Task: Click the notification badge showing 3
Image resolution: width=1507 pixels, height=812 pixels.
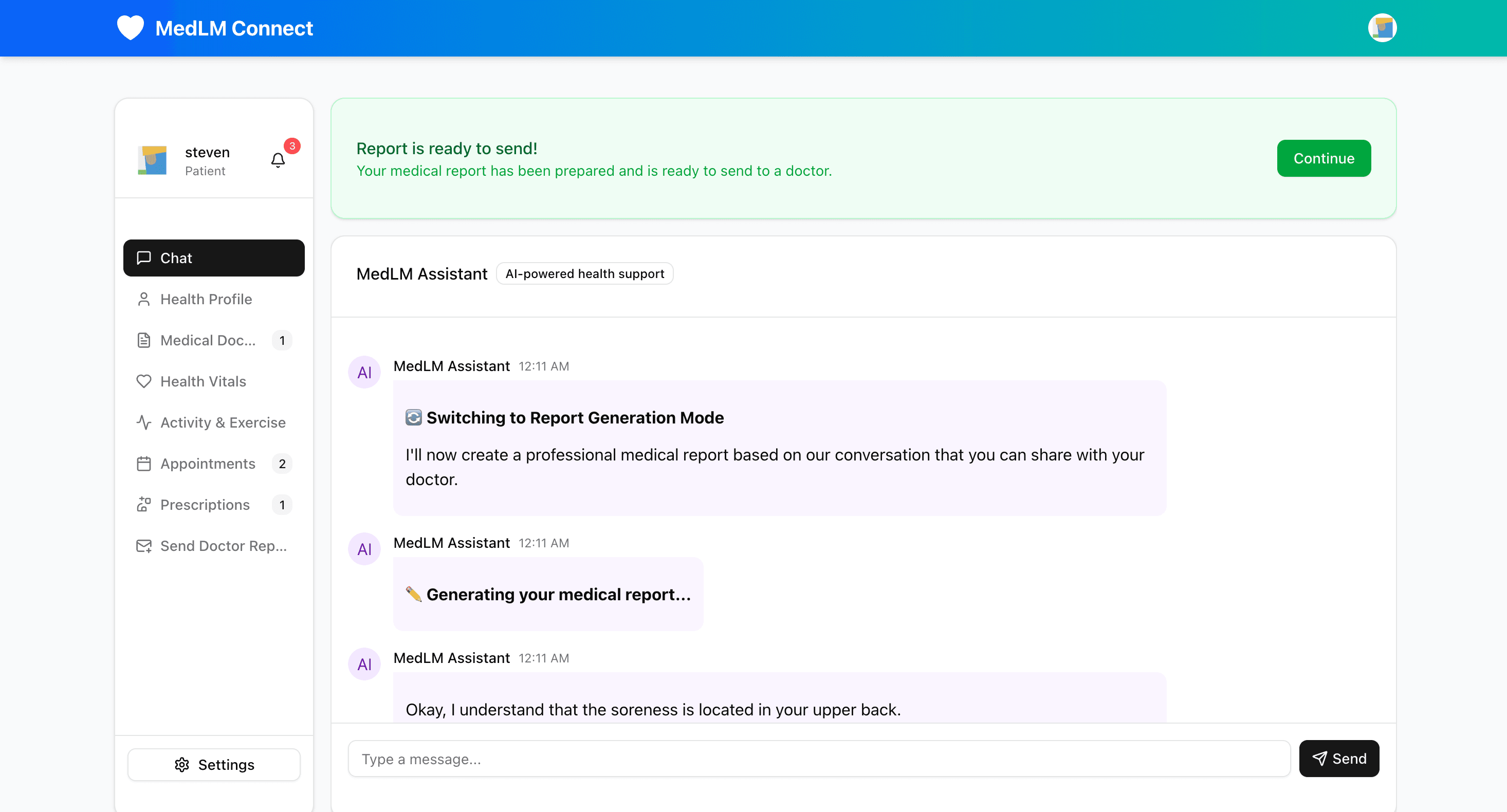Action: click(291, 145)
